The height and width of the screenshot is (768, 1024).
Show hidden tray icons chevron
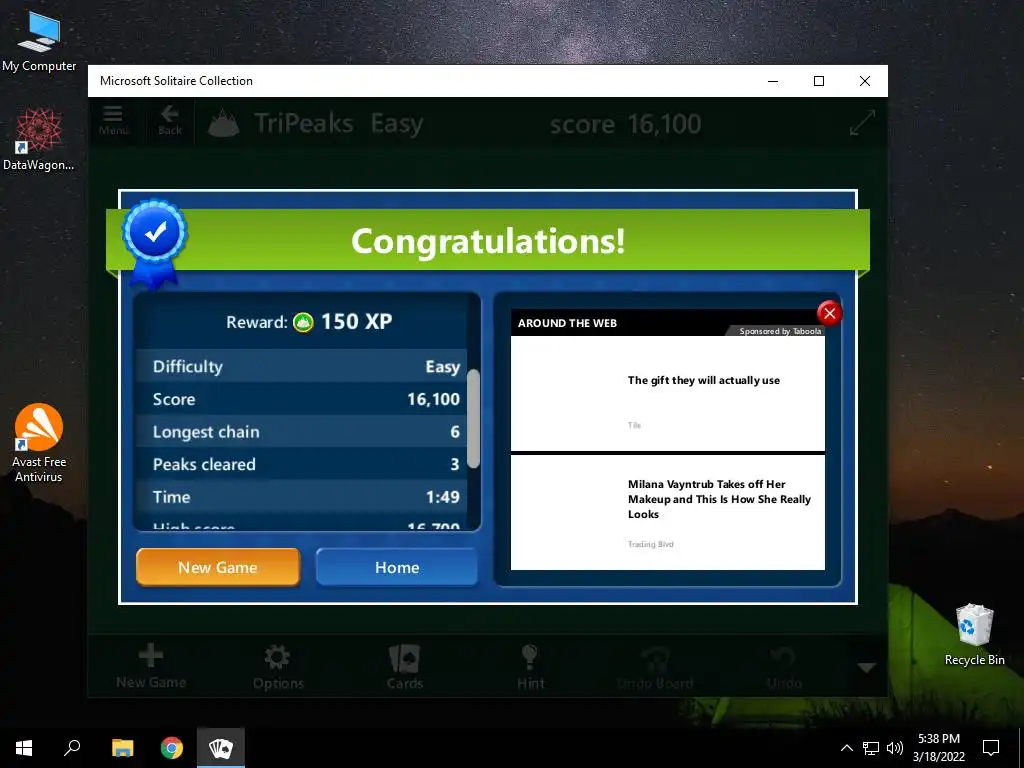pyautogui.click(x=846, y=748)
